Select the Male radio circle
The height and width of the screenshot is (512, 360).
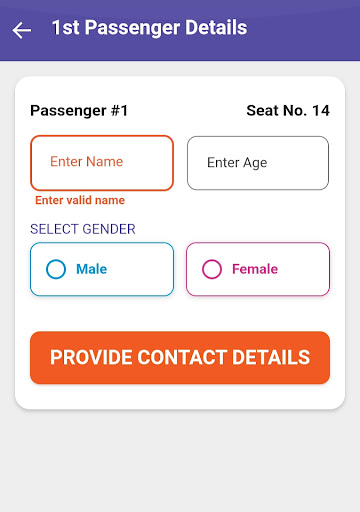56,269
